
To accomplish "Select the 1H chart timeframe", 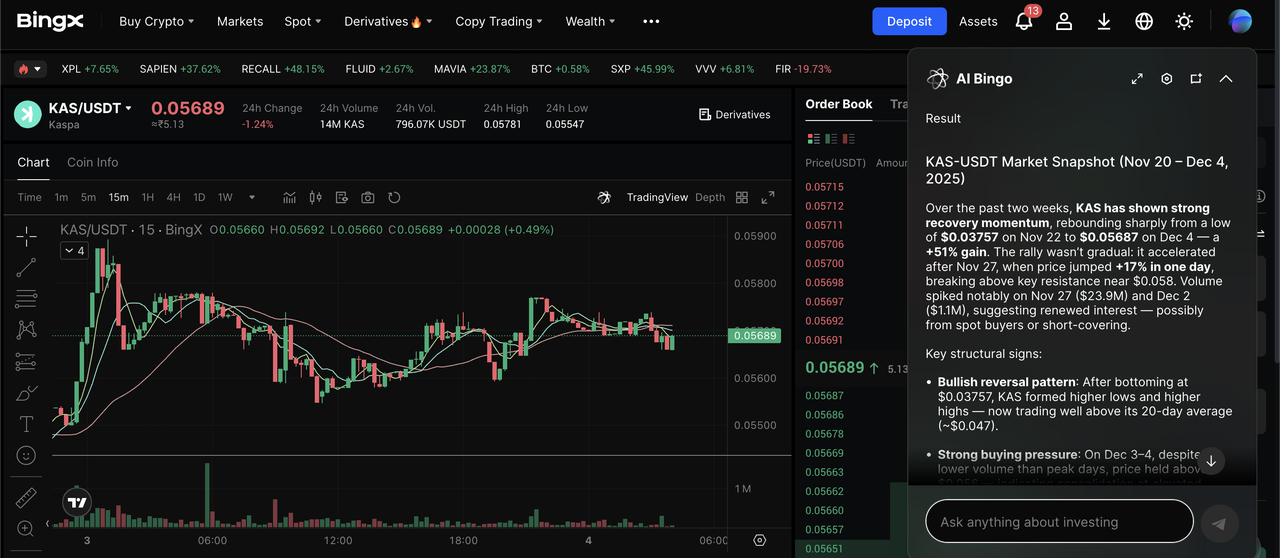I will tap(148, 197).
